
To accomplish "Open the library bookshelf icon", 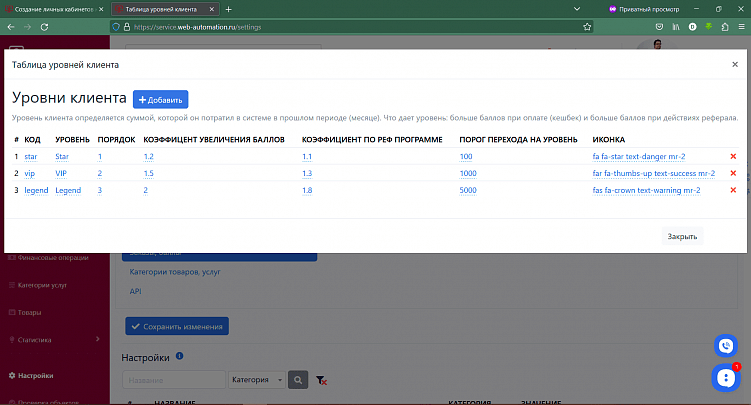I will pos(676,27).
